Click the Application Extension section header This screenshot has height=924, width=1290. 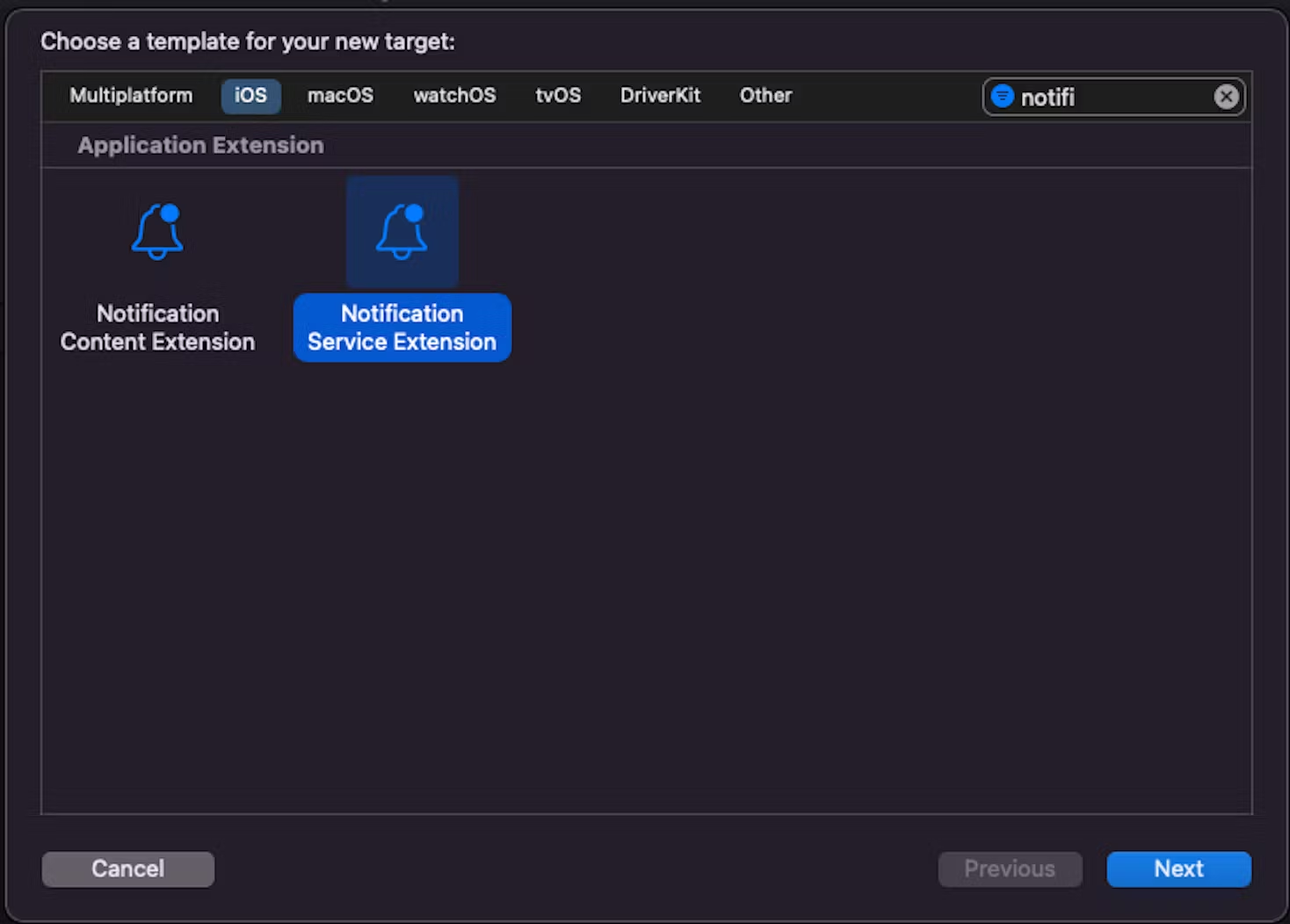(x=200, y=145)
